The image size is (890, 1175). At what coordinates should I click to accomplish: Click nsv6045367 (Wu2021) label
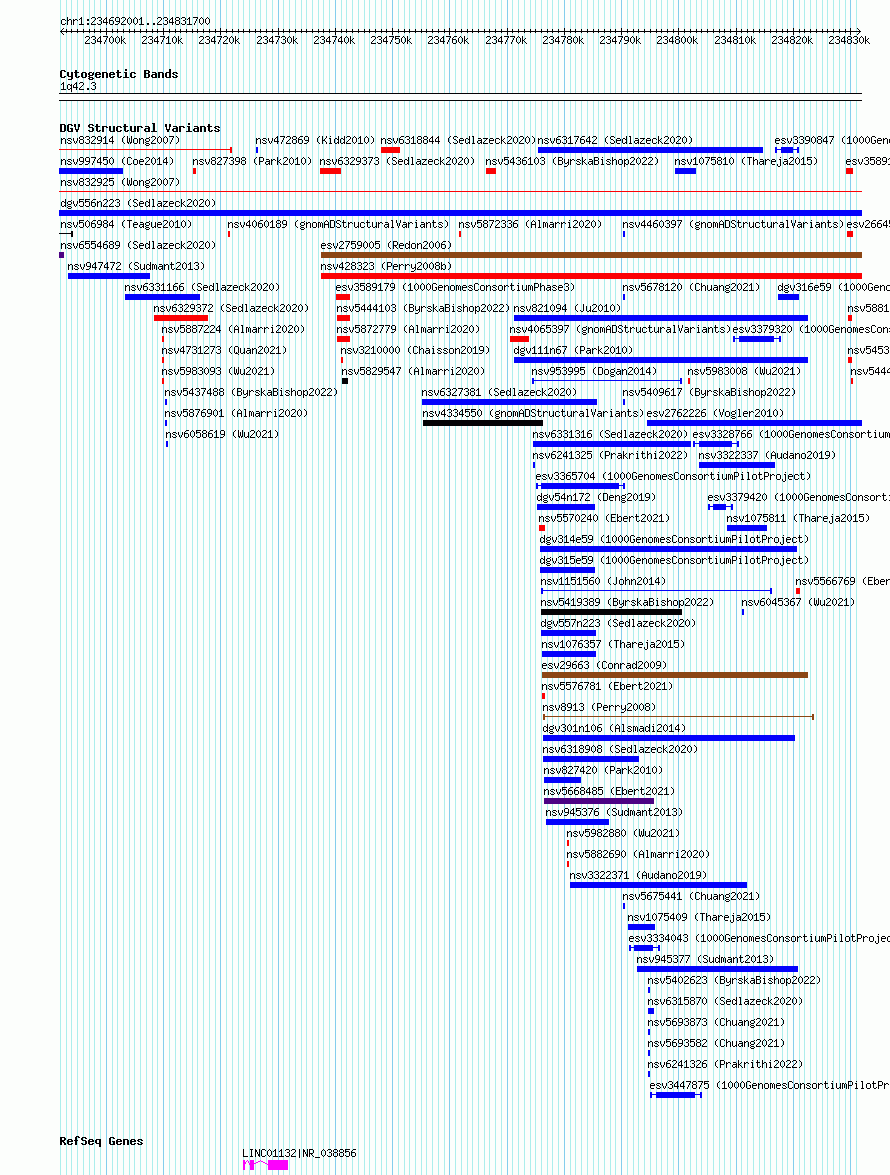[x=798, y=602]
